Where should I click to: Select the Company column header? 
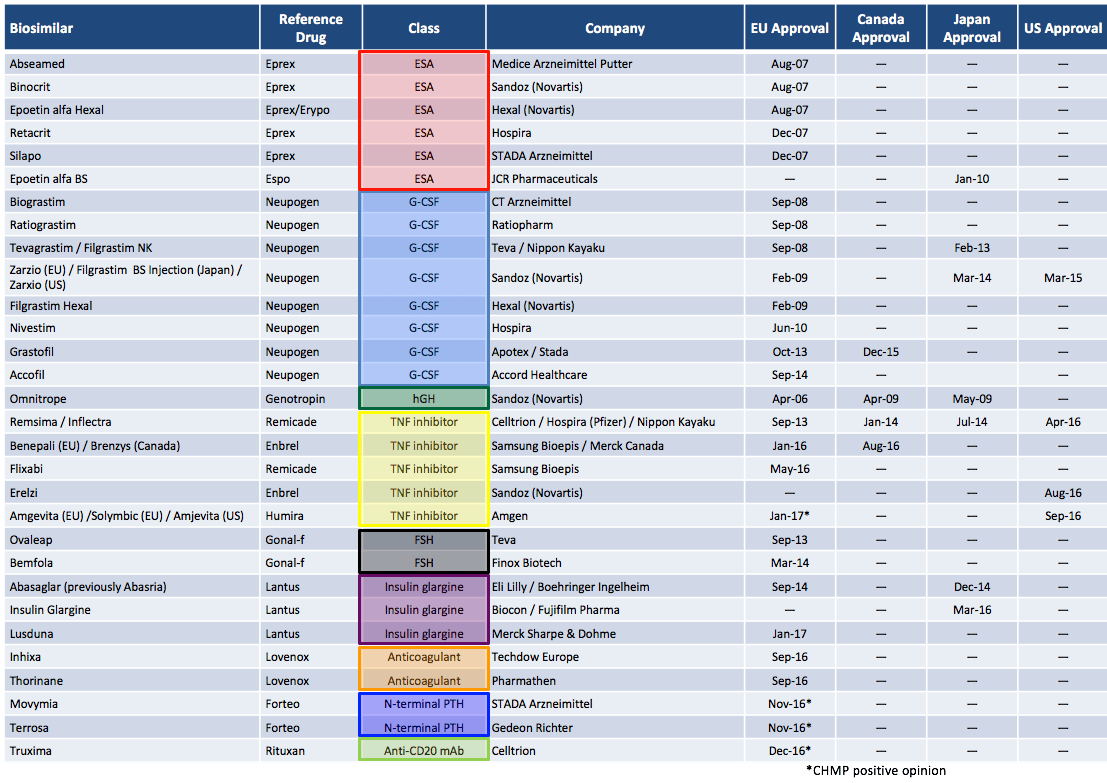point(614,27)
